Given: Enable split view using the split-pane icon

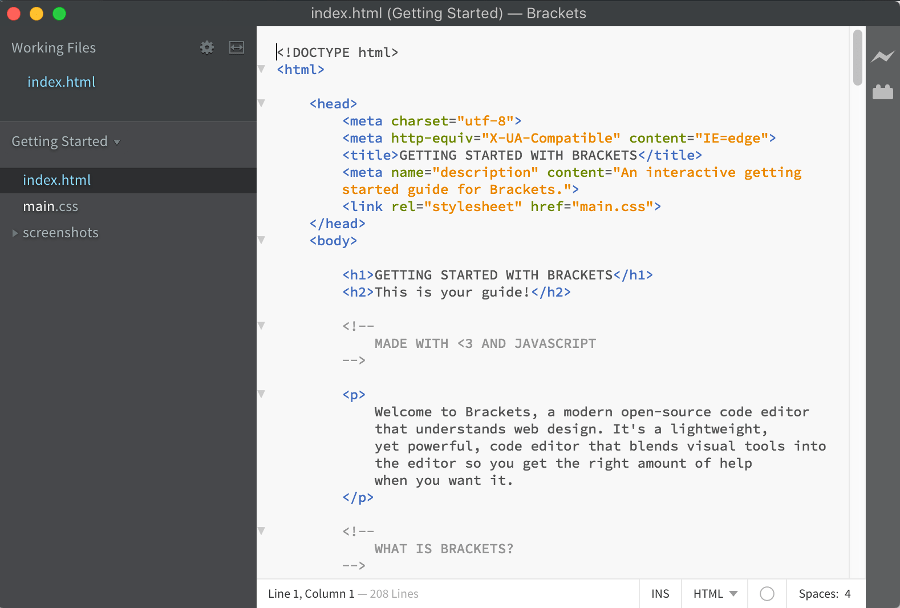Looking at the screenshot, I should (x=236, y=47).
